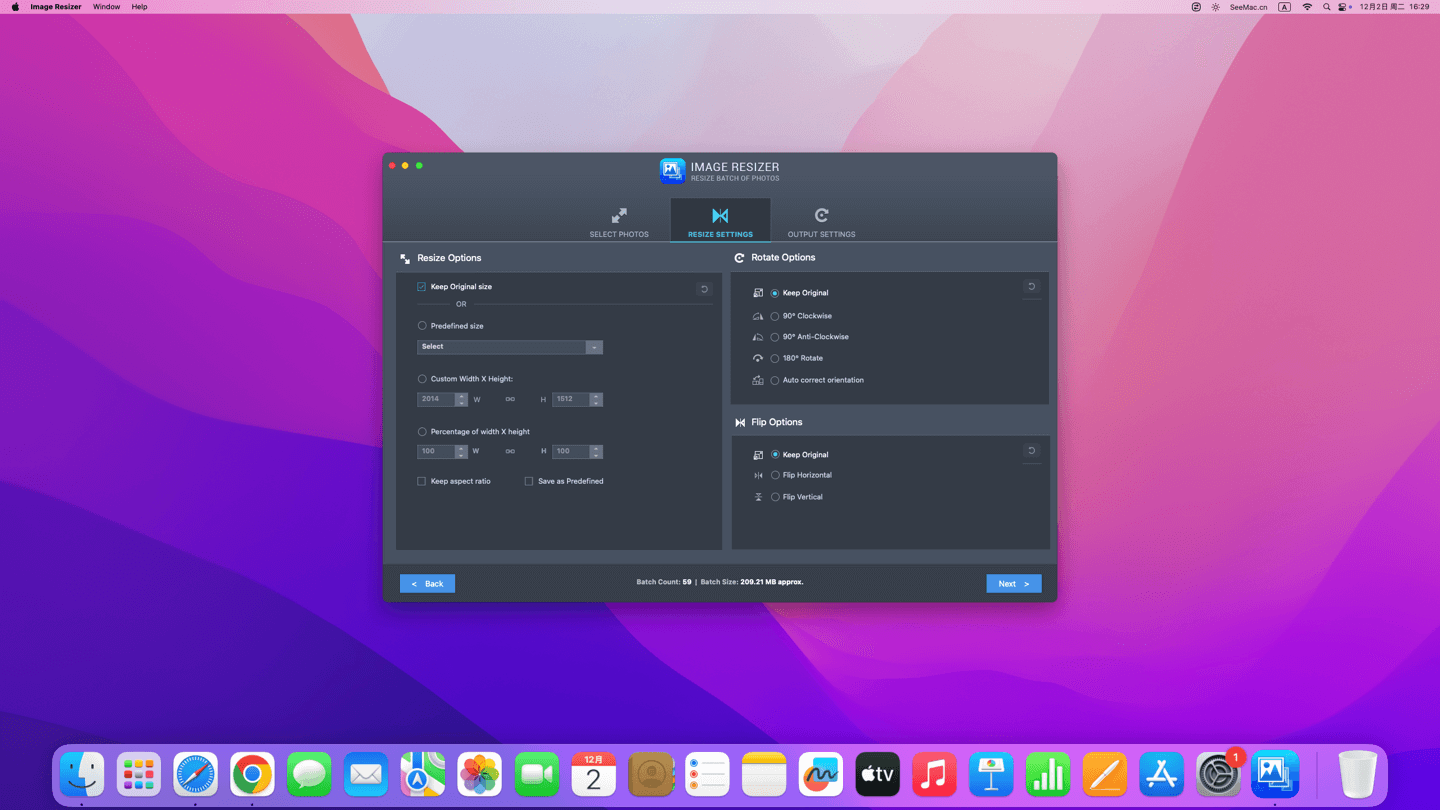
Task: Click the Rotate Options reset icon
Action: click(x=1031, y=287)
